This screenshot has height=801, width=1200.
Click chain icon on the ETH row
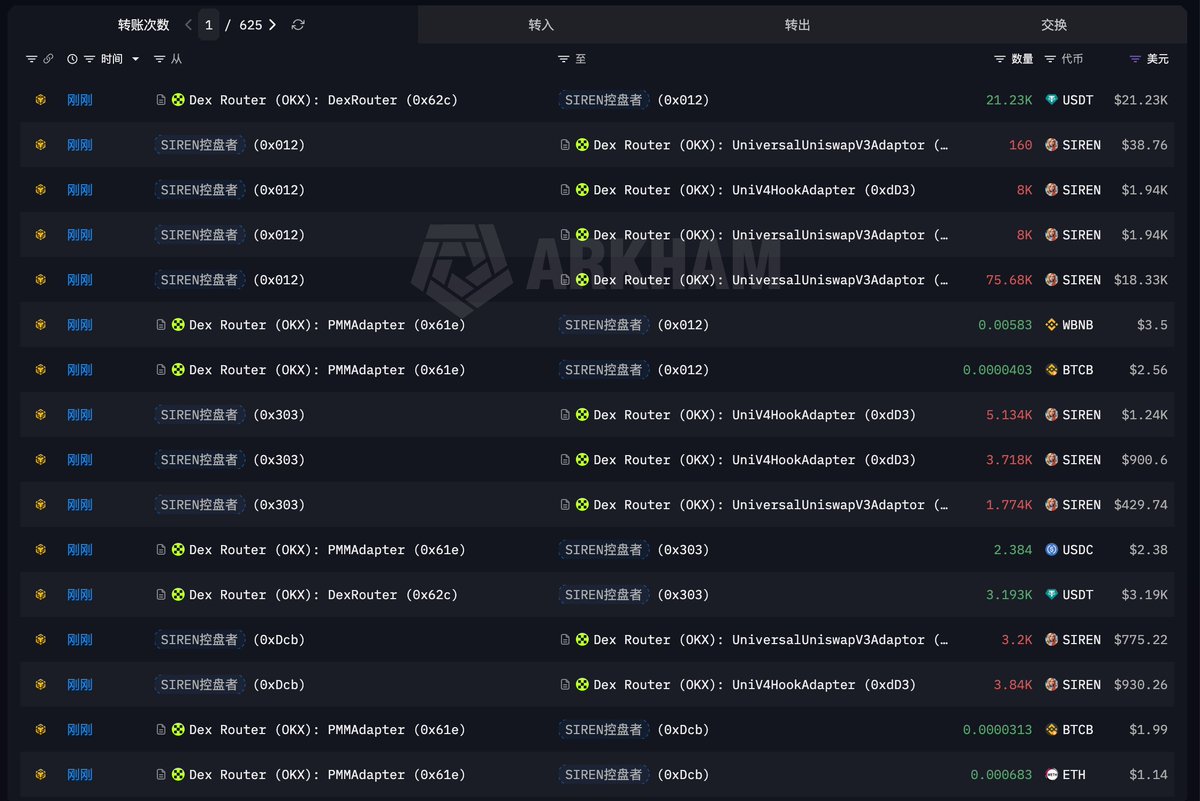click(x=41, y=775)
